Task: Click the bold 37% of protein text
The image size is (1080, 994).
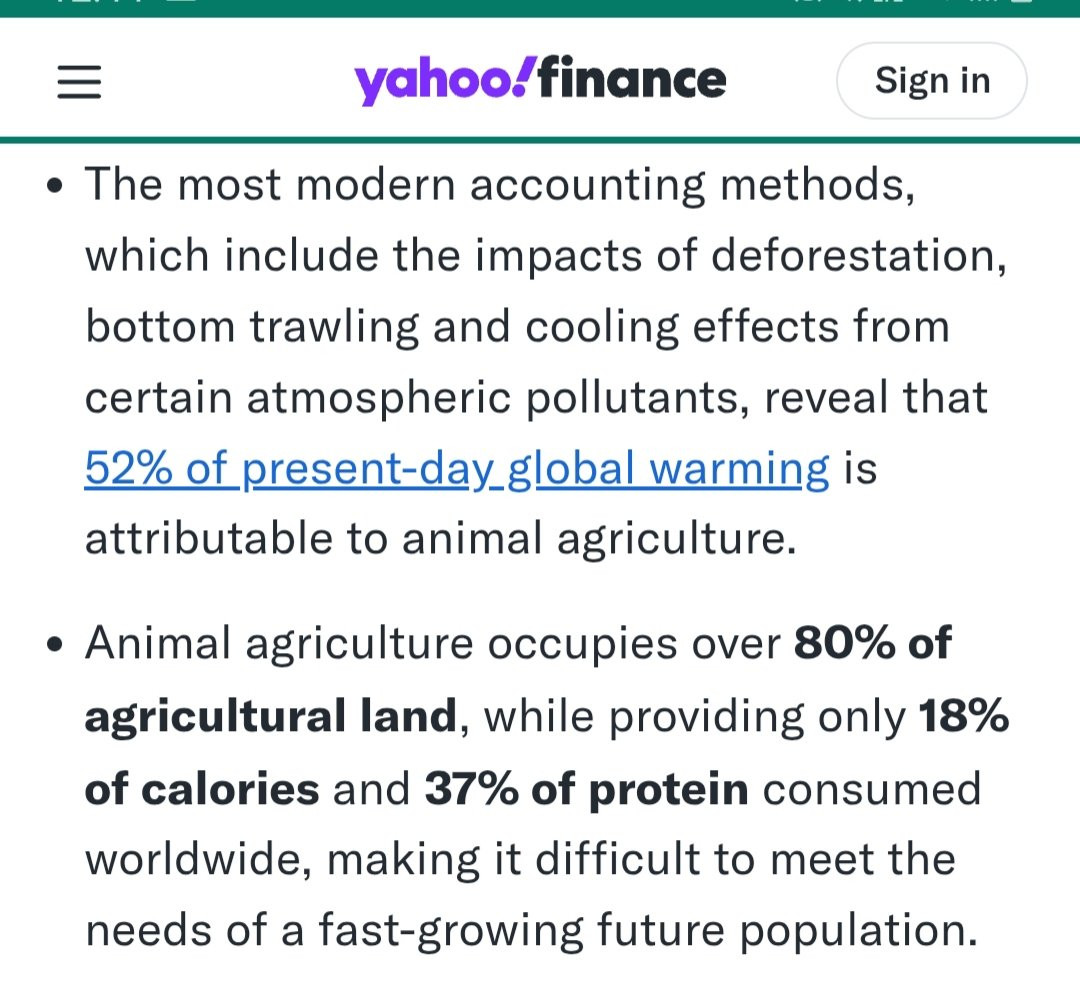Action: [x=586, y=789]
